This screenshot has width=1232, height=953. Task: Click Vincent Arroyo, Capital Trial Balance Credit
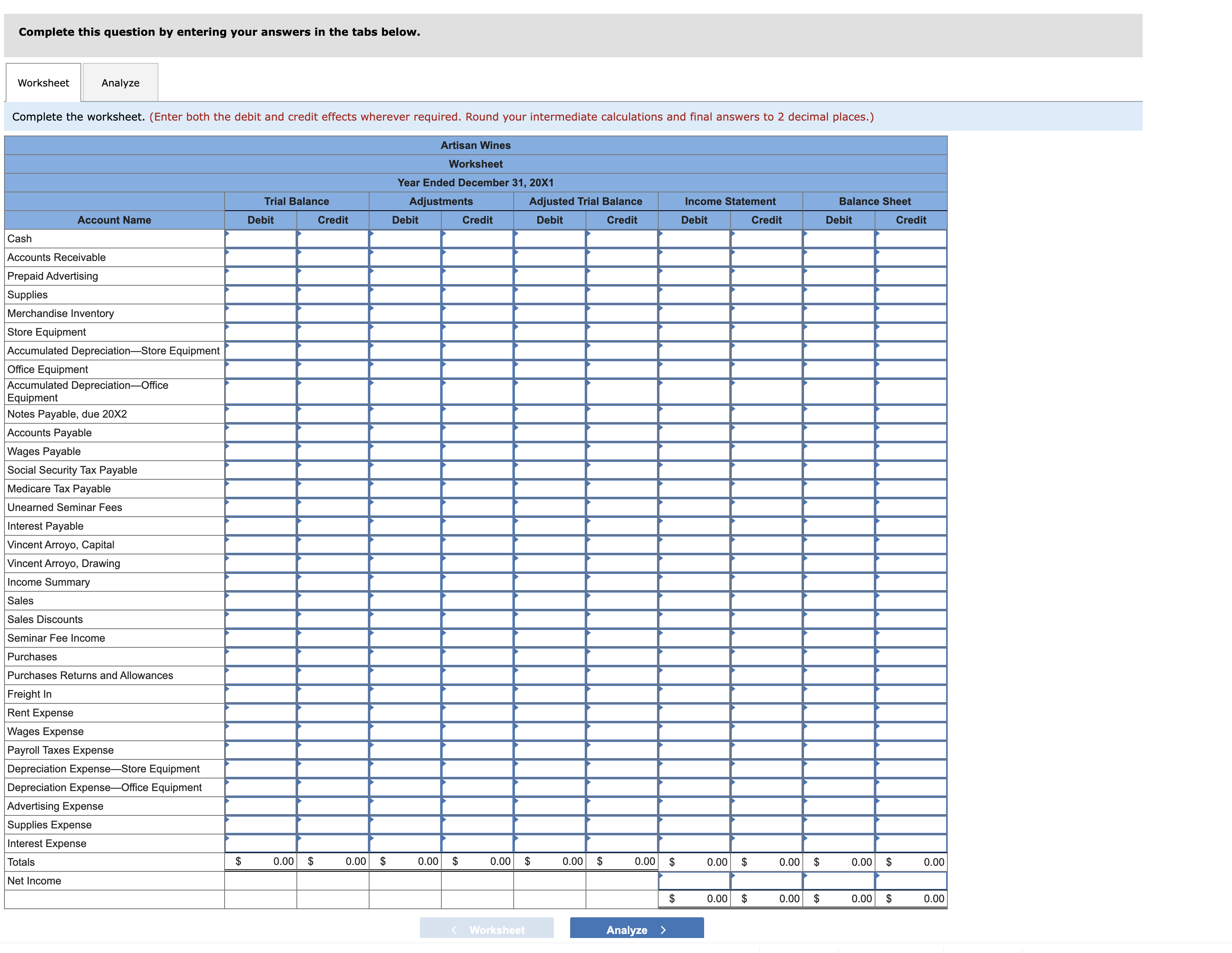pos(333,544)
